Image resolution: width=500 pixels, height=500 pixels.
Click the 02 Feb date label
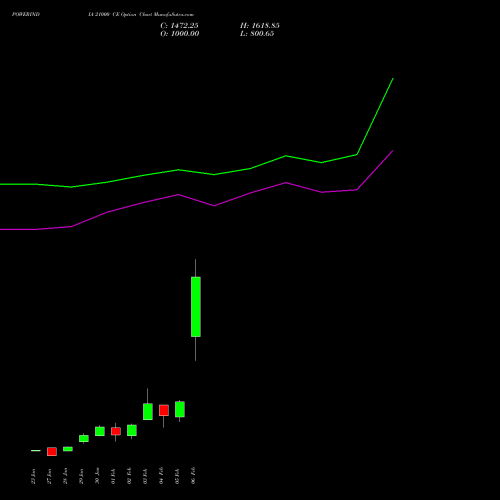point(129,476)
